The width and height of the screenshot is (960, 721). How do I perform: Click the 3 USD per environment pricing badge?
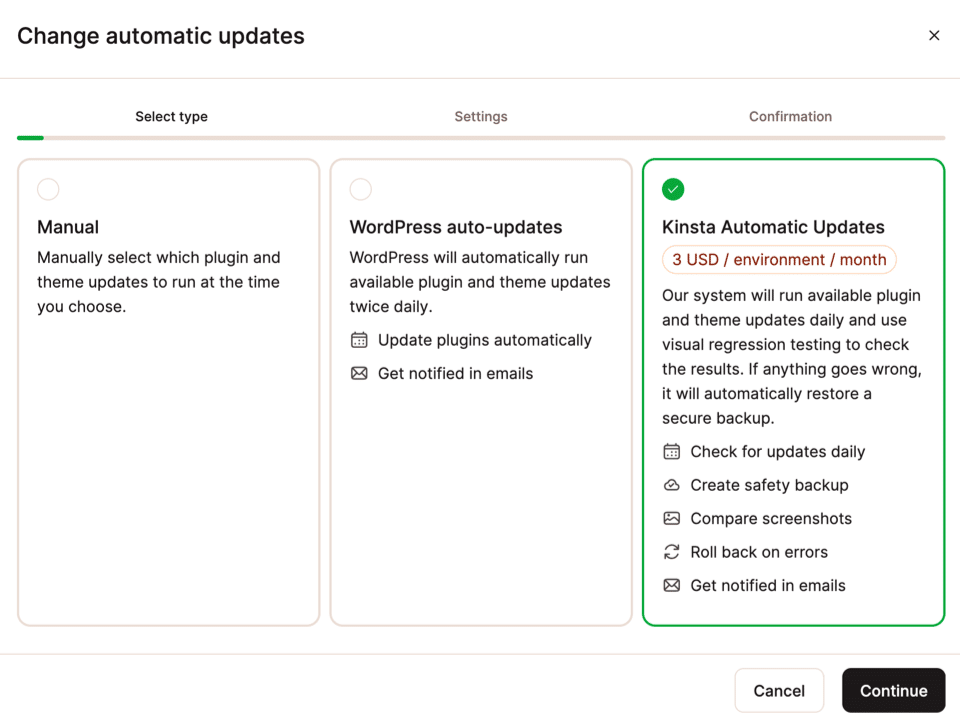click(779, 259)
